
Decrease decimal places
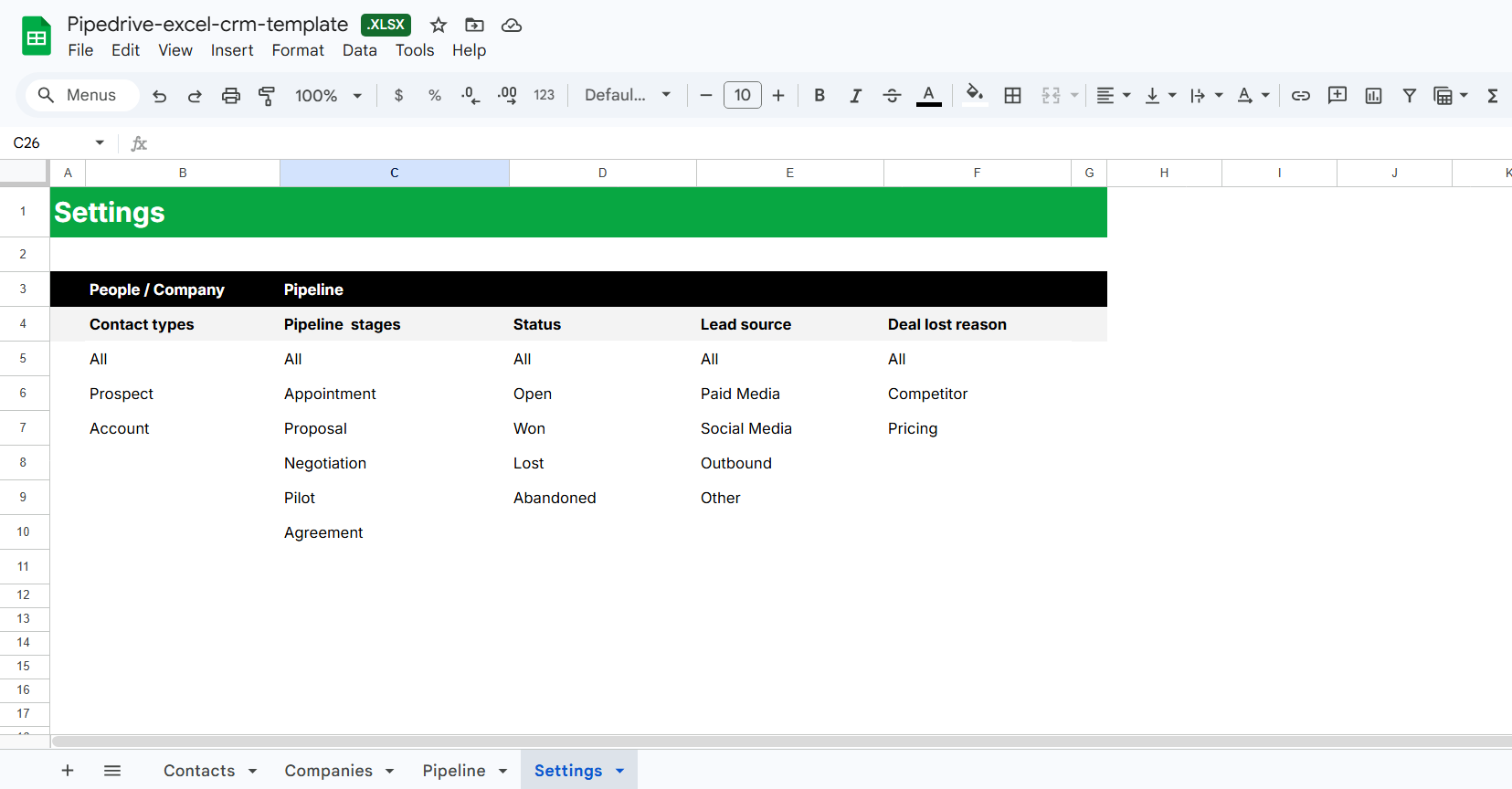(x=471, y=95)
